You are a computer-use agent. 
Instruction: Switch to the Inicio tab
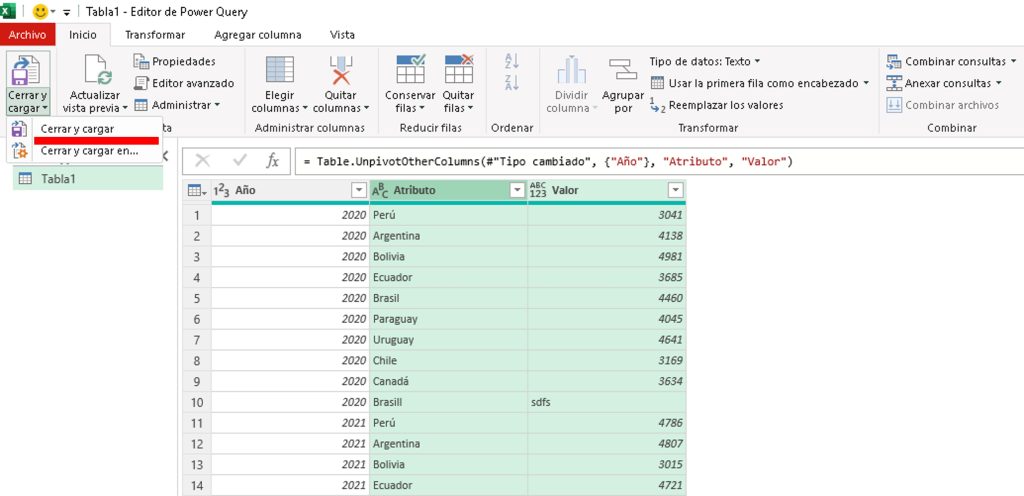pyautogui.click(x=83, y=35)
